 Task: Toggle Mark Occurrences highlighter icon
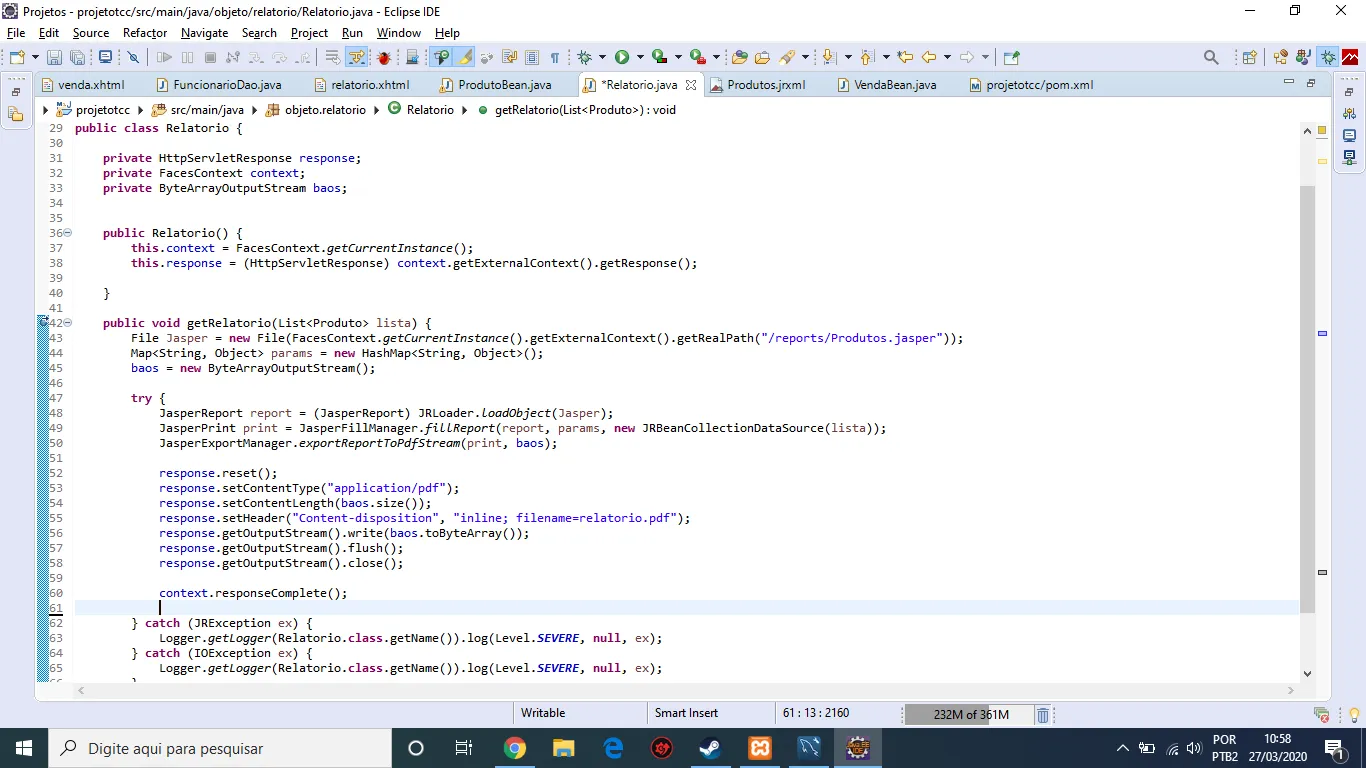[465, 58]
